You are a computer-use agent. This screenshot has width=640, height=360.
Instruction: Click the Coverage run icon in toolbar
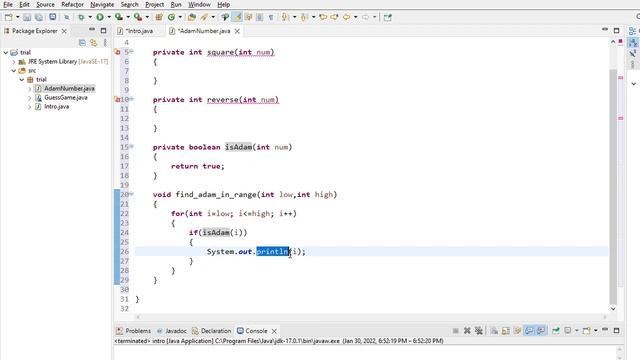[x=119, y=17]
